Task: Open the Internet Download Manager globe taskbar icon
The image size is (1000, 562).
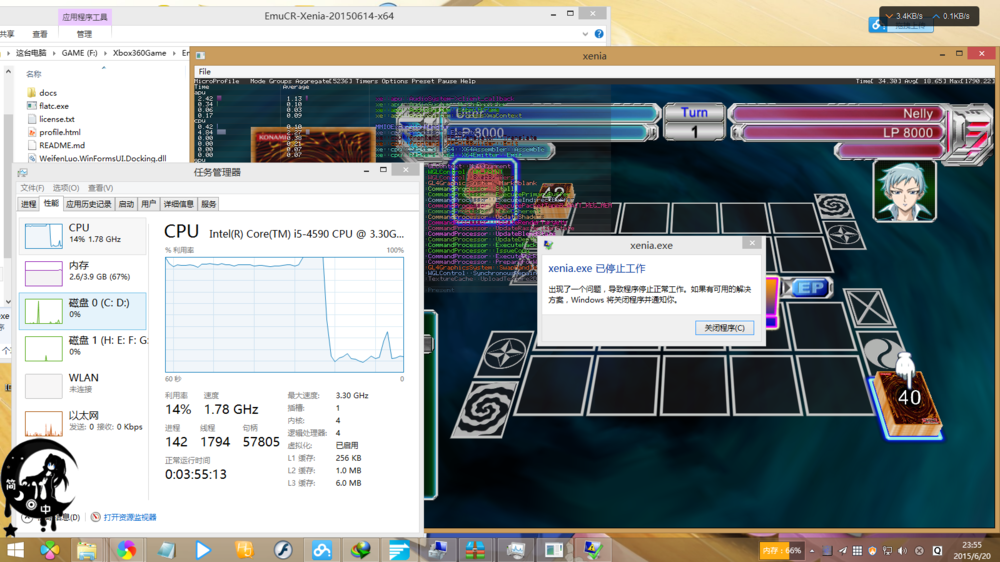Action: pyautogui.click(x=360, y=549)
